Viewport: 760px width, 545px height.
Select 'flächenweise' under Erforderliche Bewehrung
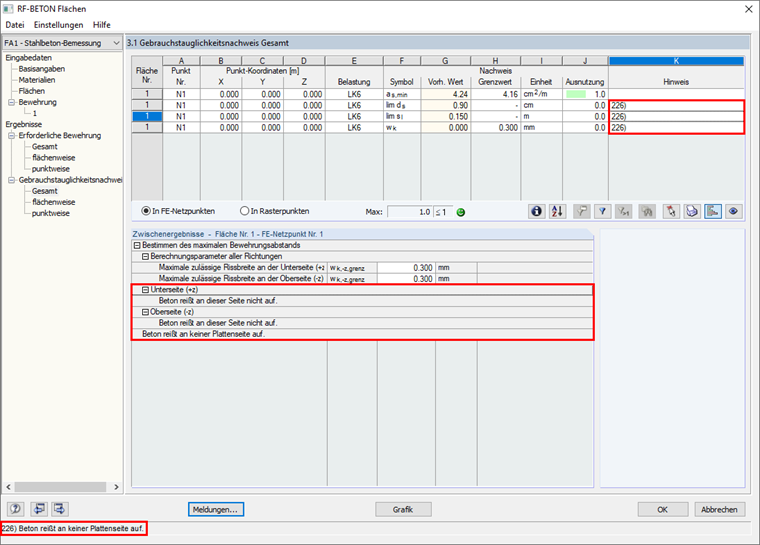pos(53,158)
